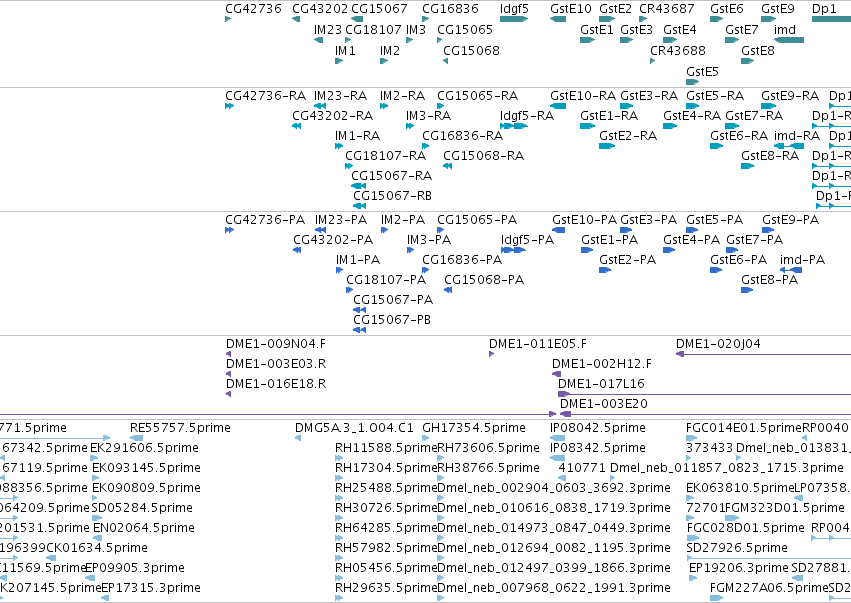Select the EP17315.3prime EST label
The height and width of the screenshot is (603, 851).
coord(151,588)
